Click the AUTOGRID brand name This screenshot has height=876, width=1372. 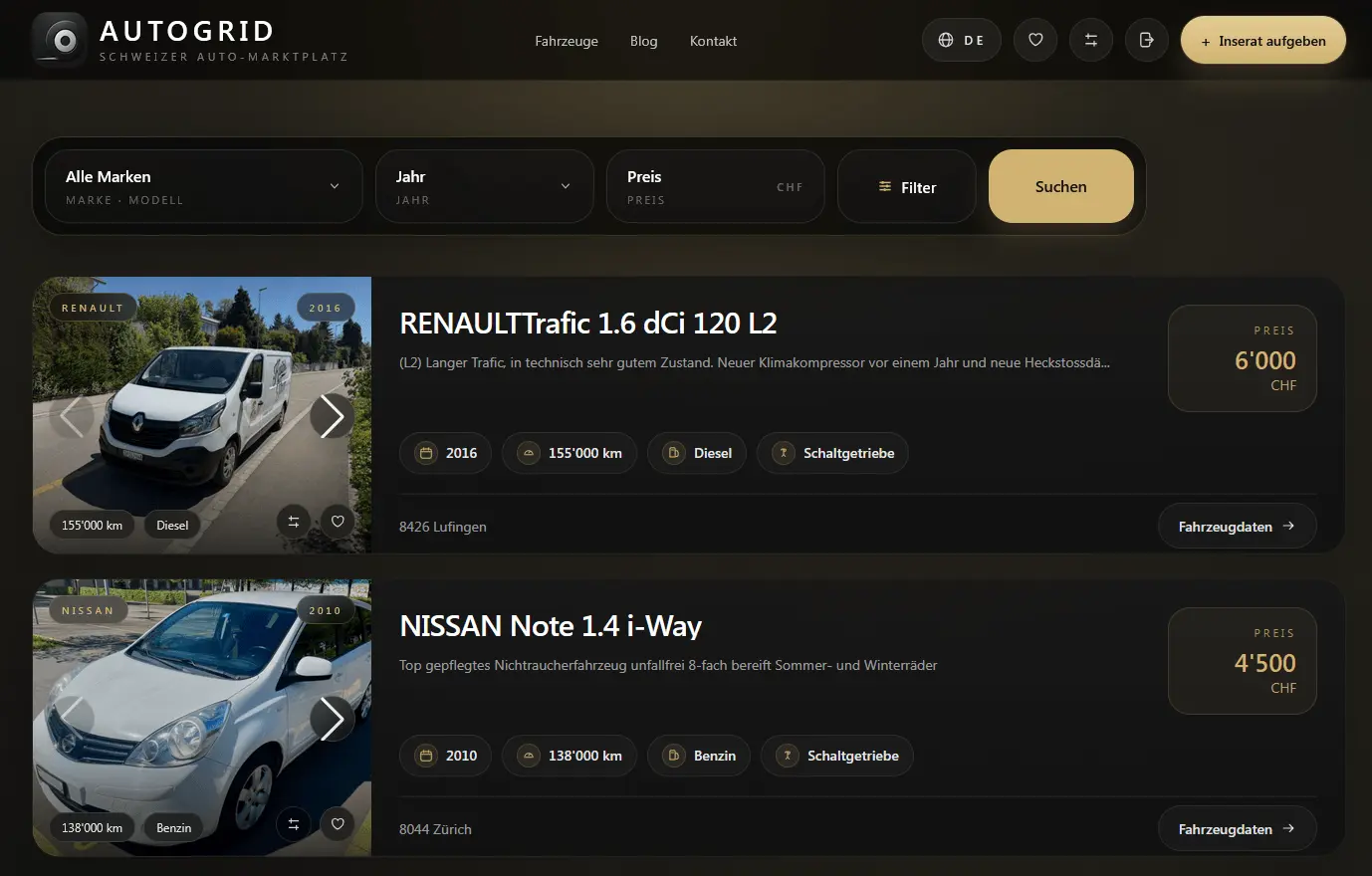click(187, 31)
